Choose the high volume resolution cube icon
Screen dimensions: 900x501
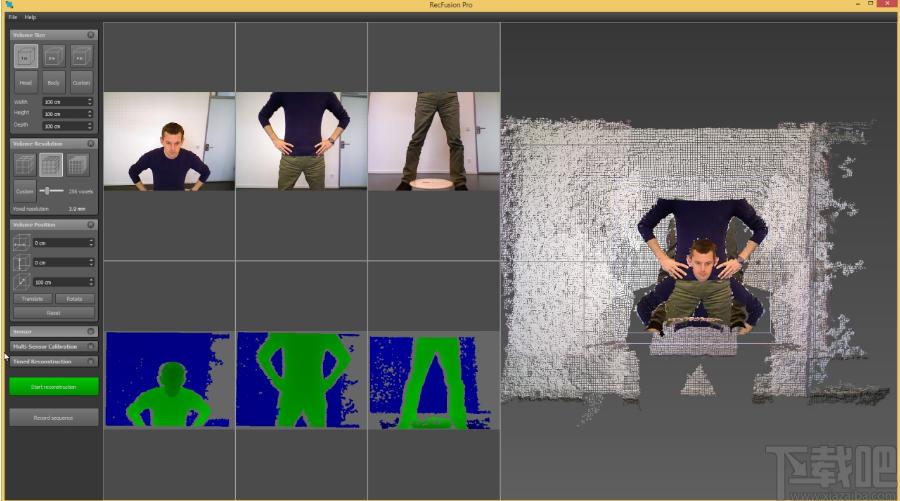click(77, 165)
